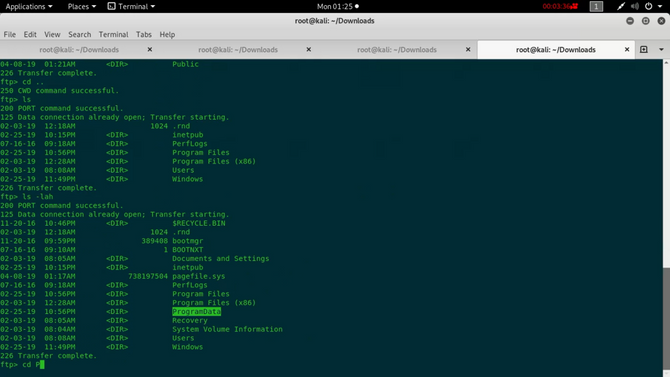This screenshot has width=670, height=377.
Task: Click the Public directory entry
Action: [185, 64]
